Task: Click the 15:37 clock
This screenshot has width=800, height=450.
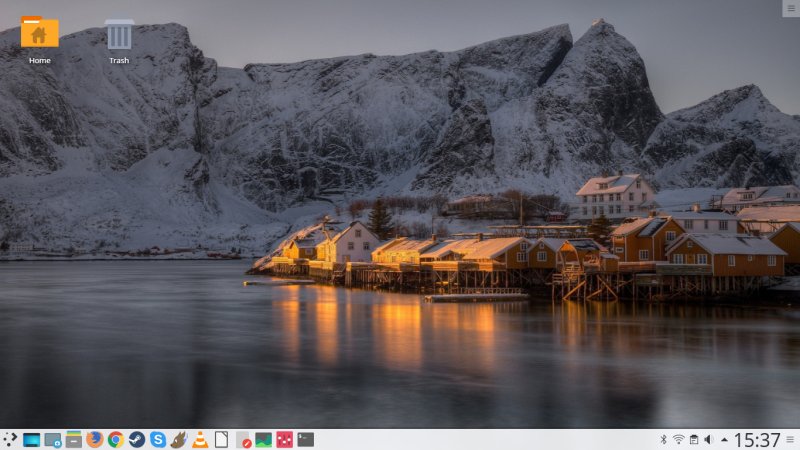Action: point(757,440)
